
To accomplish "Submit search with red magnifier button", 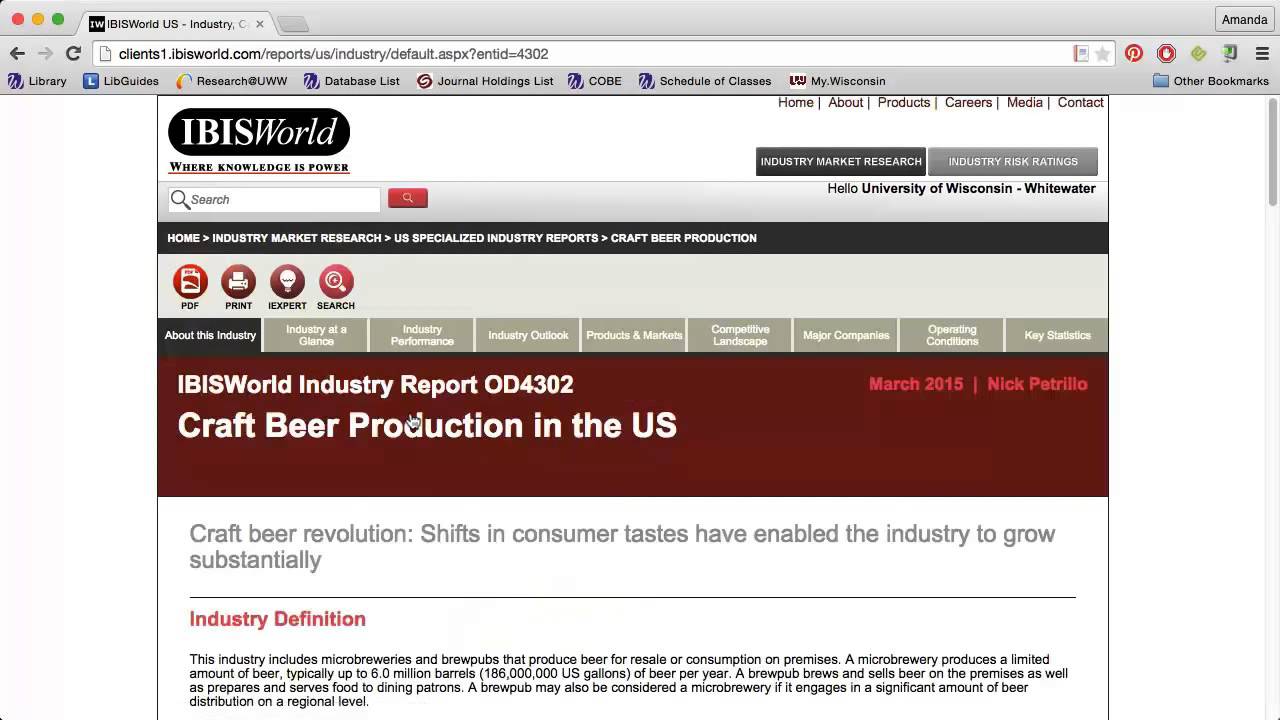I will coord(407,198).
